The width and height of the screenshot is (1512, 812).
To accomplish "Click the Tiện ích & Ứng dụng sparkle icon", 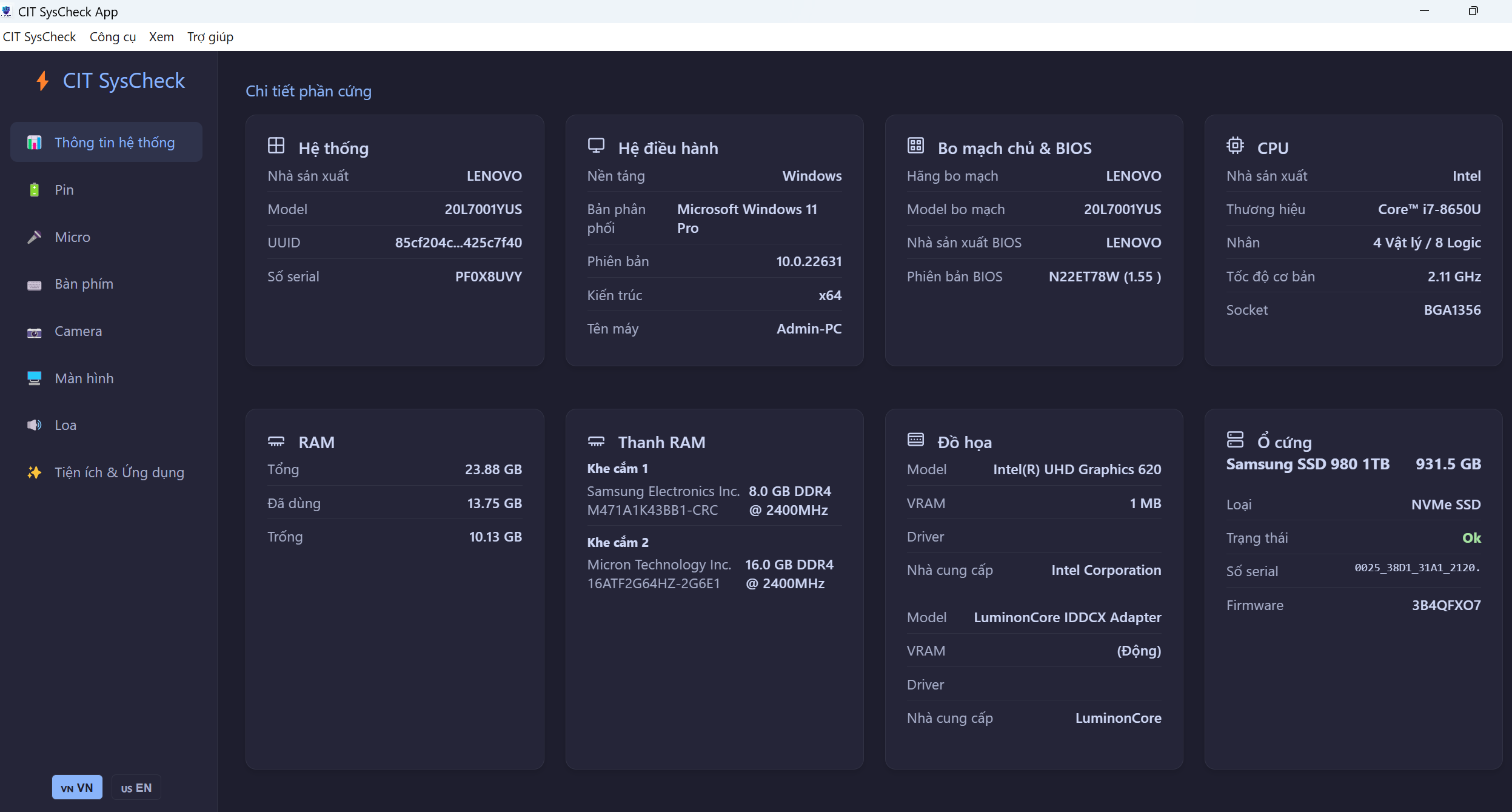I will coord(35,472).
